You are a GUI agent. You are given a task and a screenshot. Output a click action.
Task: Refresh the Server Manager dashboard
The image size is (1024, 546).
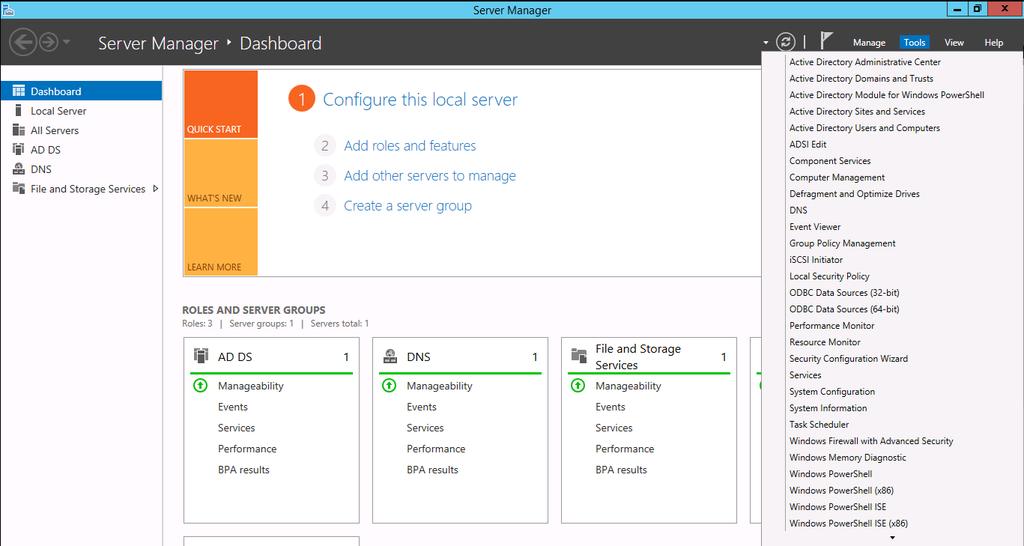(786, 42)
